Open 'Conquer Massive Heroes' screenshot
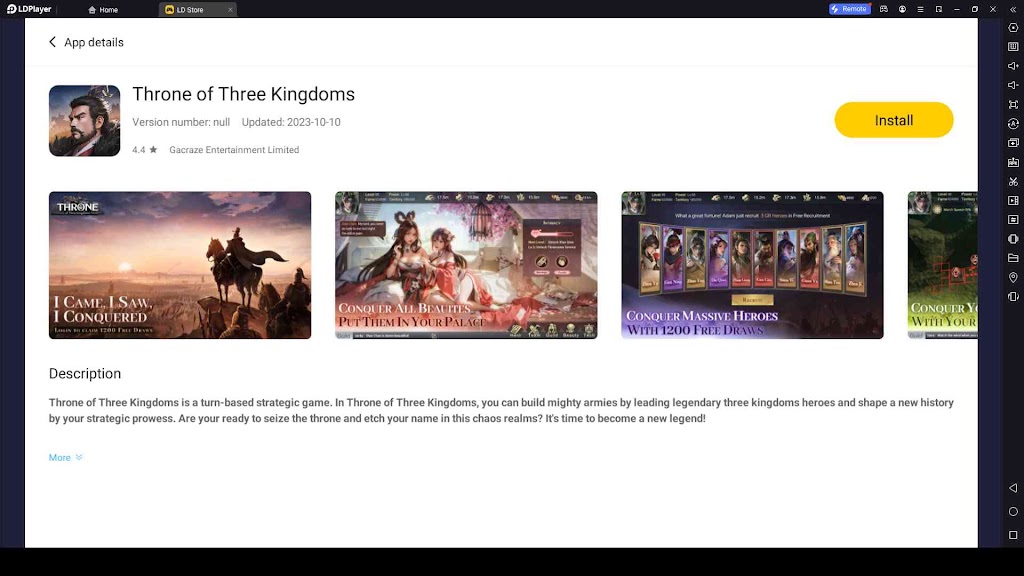 tap(752, 265)
